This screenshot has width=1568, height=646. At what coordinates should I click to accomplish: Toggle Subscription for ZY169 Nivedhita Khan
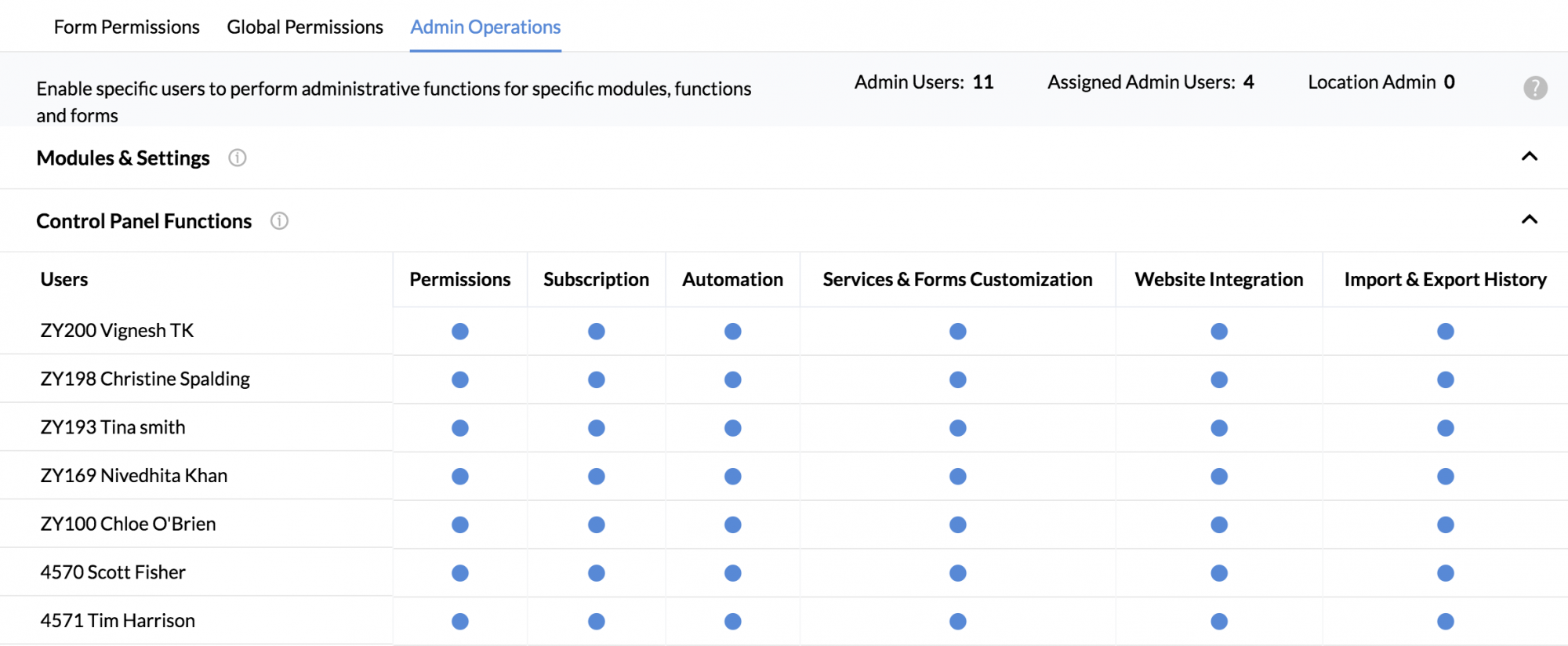[597, 477]
